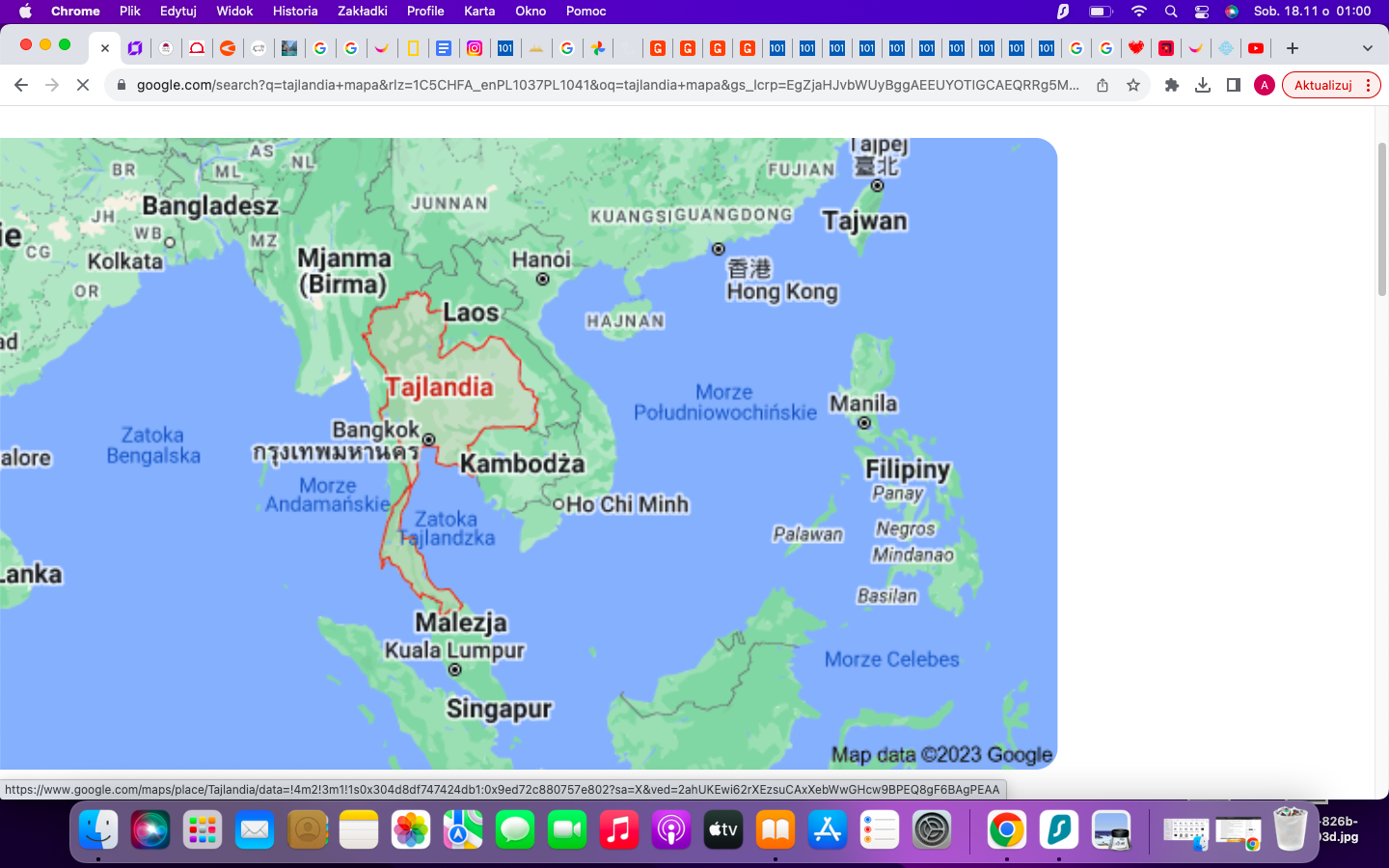Open the Historia menu

point(294,12)
